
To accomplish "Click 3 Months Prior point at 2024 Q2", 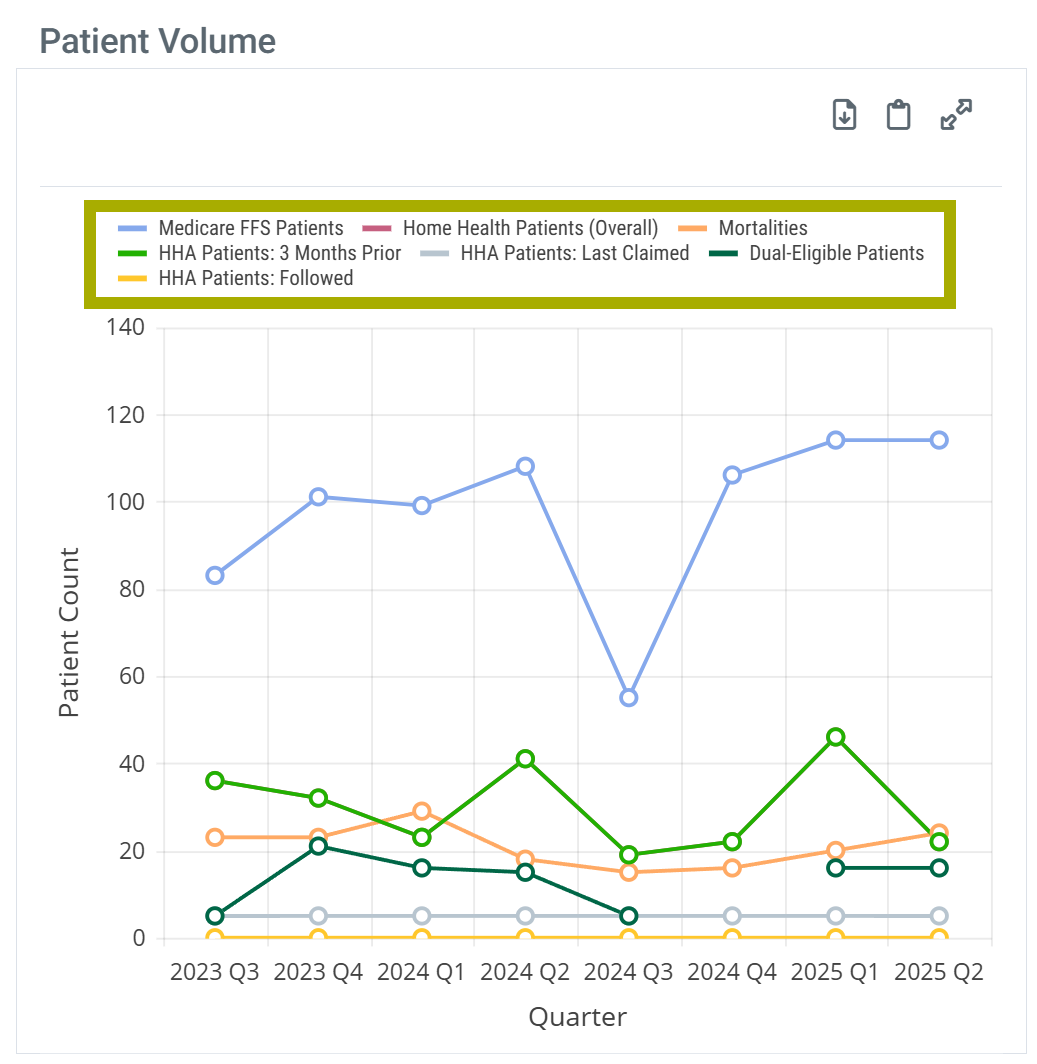I will pyautogui.click(x=525, y=759).
